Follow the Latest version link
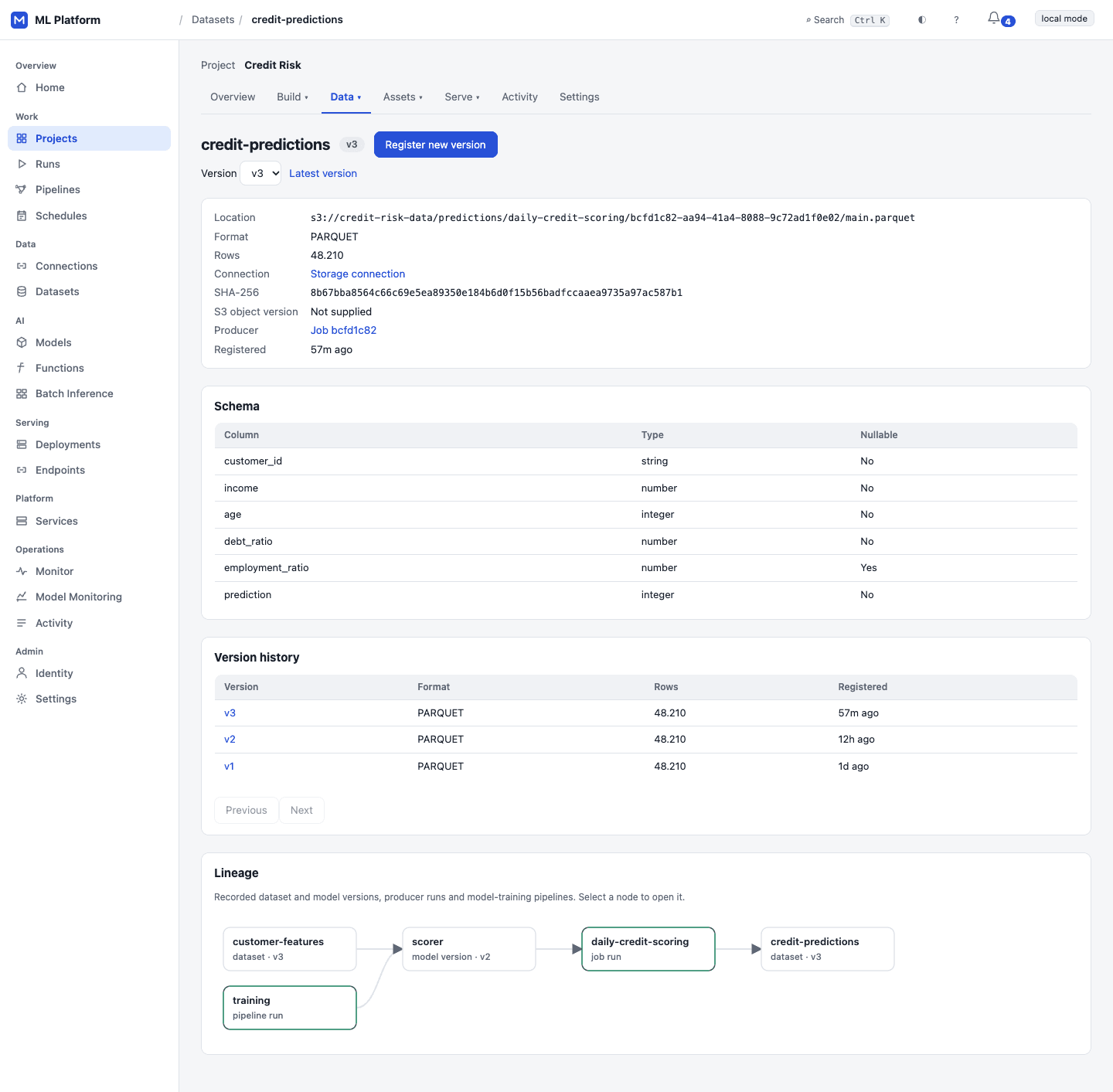This screenshot has width=1113, height=1092. 323,173
